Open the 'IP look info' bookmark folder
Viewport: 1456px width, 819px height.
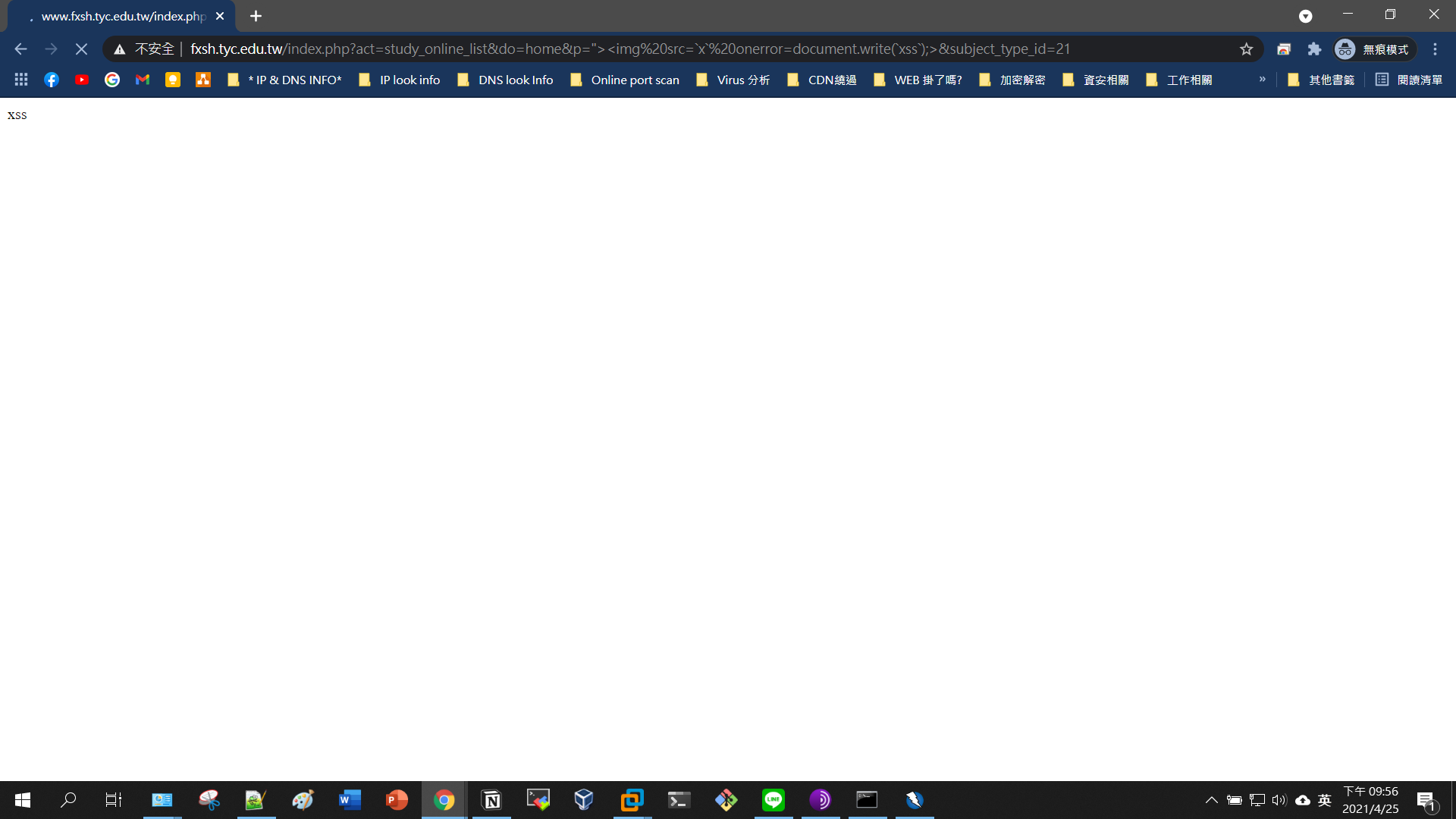point(400,80)
